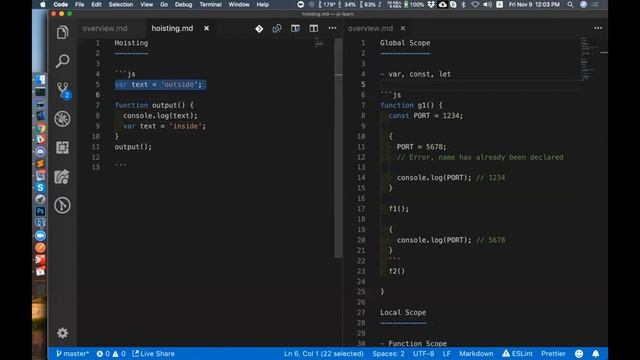Click the right editor minimap

coord(588,59)
